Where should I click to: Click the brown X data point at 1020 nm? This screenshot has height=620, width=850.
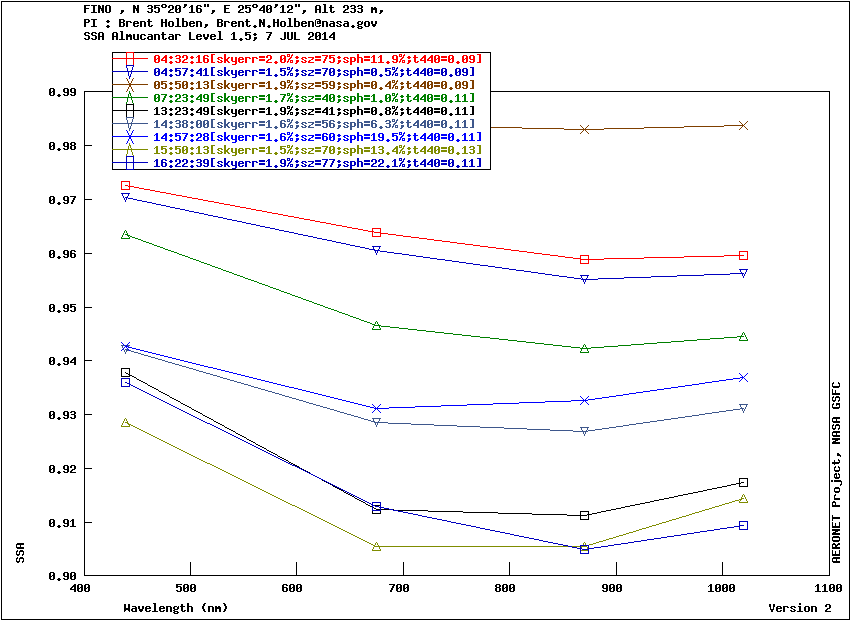point(743,125)
